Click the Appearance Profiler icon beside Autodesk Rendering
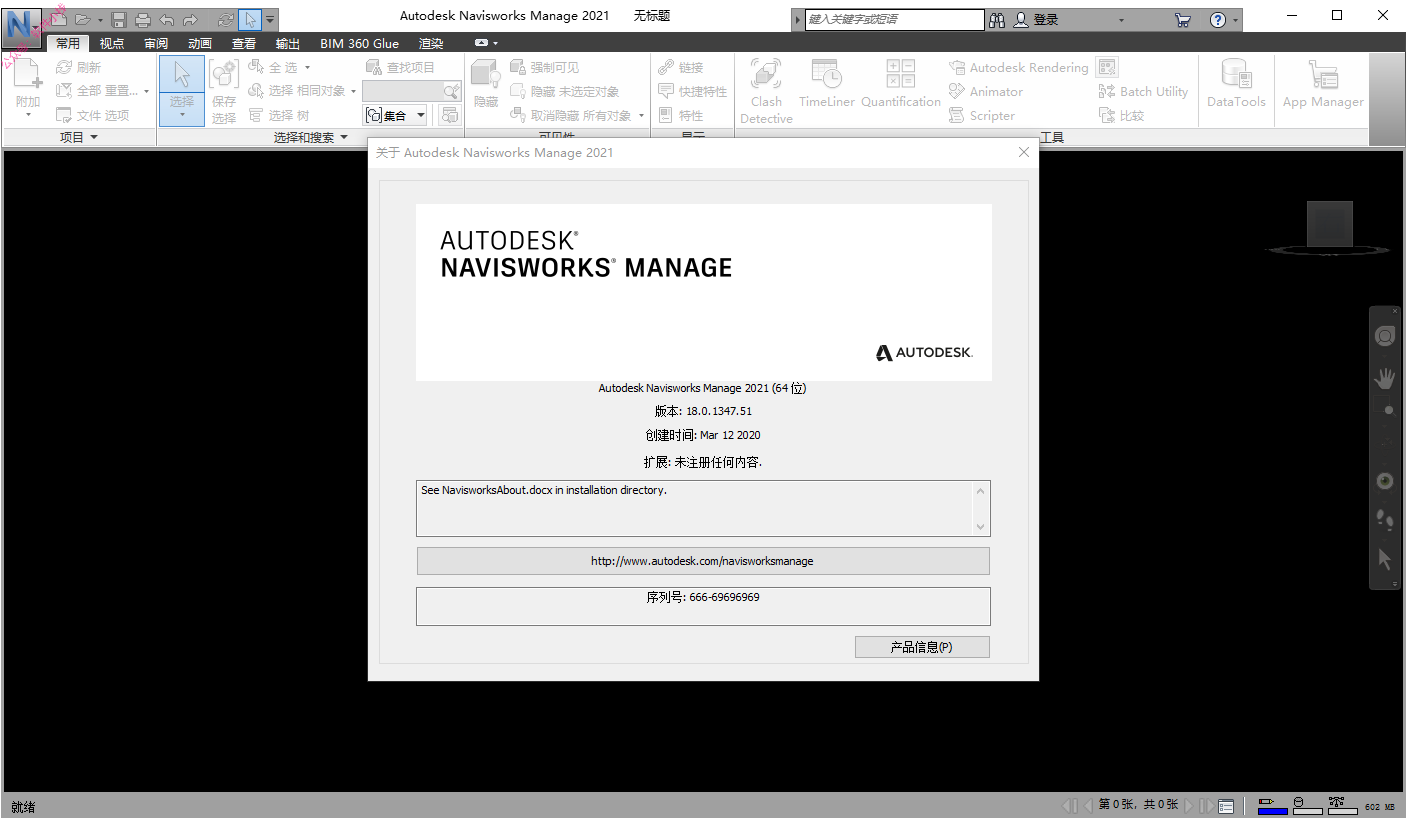The image size is (1407, 819). [1107, 67]
